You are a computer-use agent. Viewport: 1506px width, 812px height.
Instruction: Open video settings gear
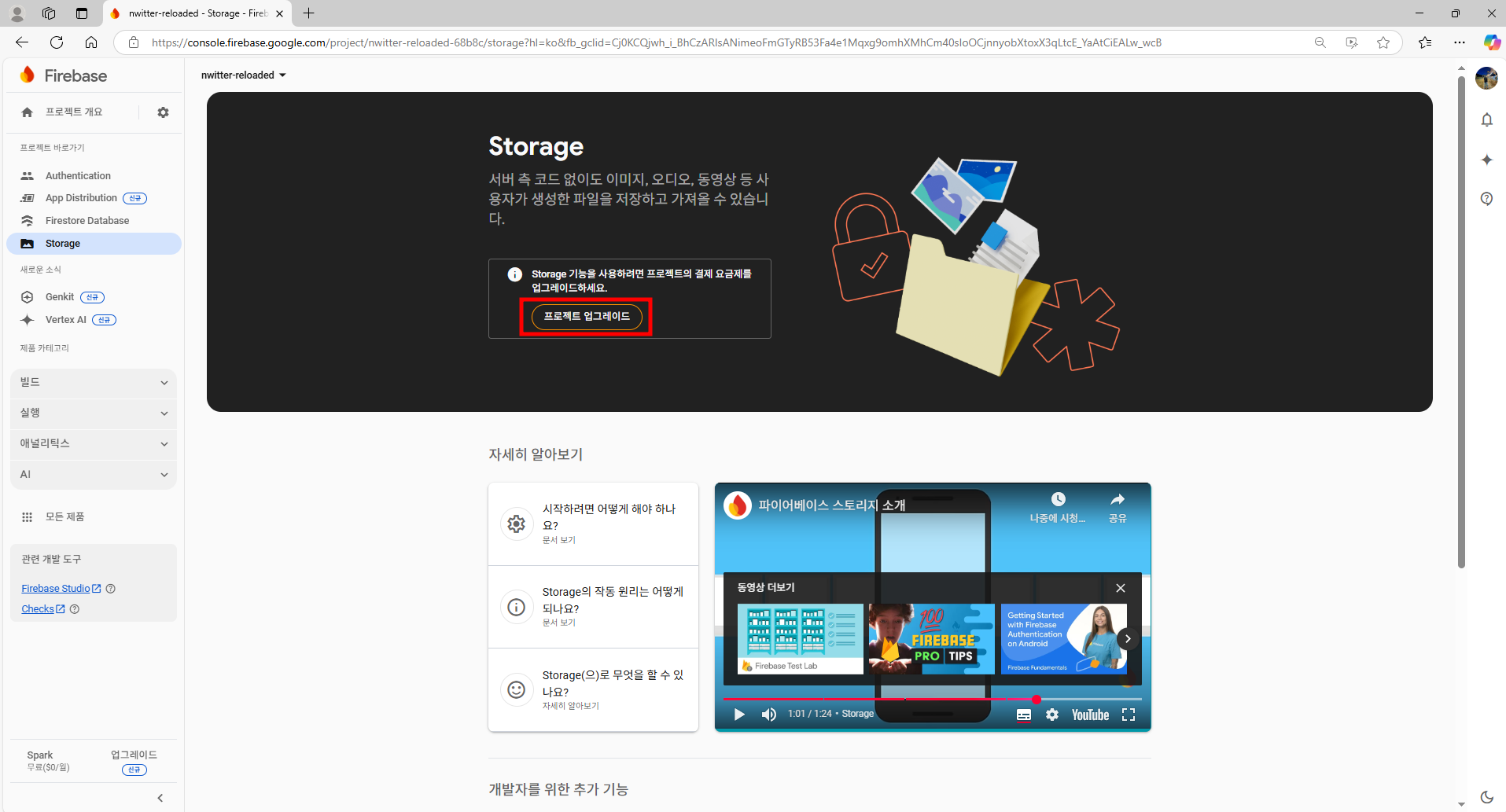click(x=1052, y=715)
